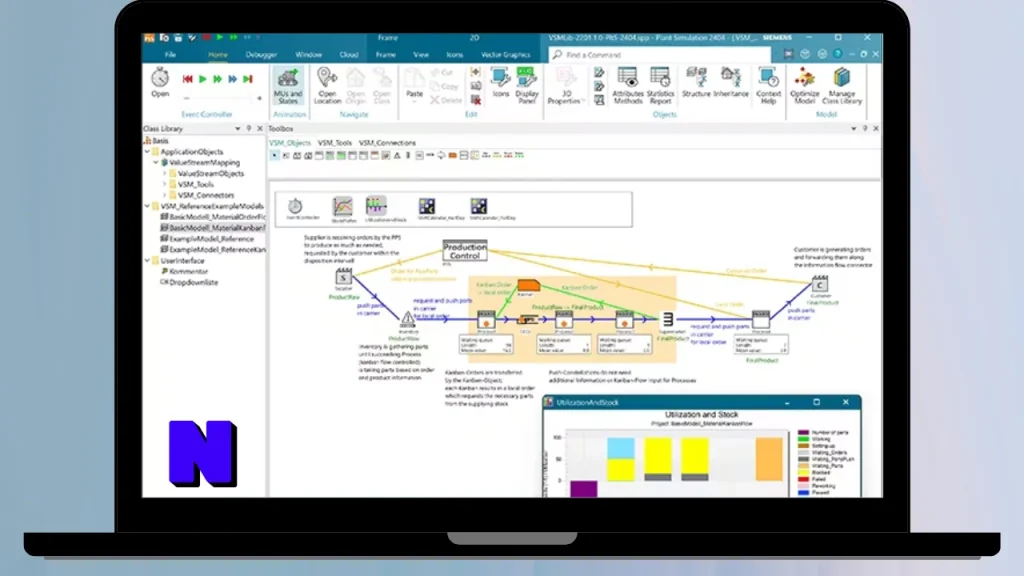Image resolution: width=1024 pixels, height=576 pixels.
Task: Collapse the ApplicationObjects folder
Action: tap(148, 152)
